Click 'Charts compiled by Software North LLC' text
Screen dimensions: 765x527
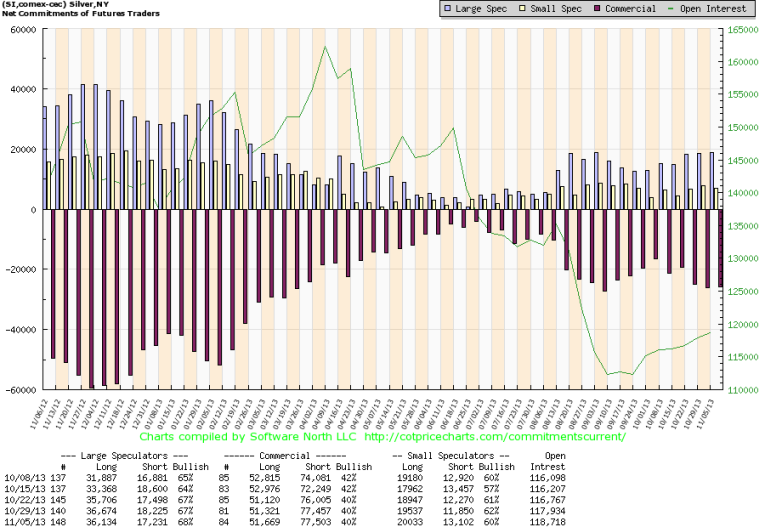(x=250, y=437)
